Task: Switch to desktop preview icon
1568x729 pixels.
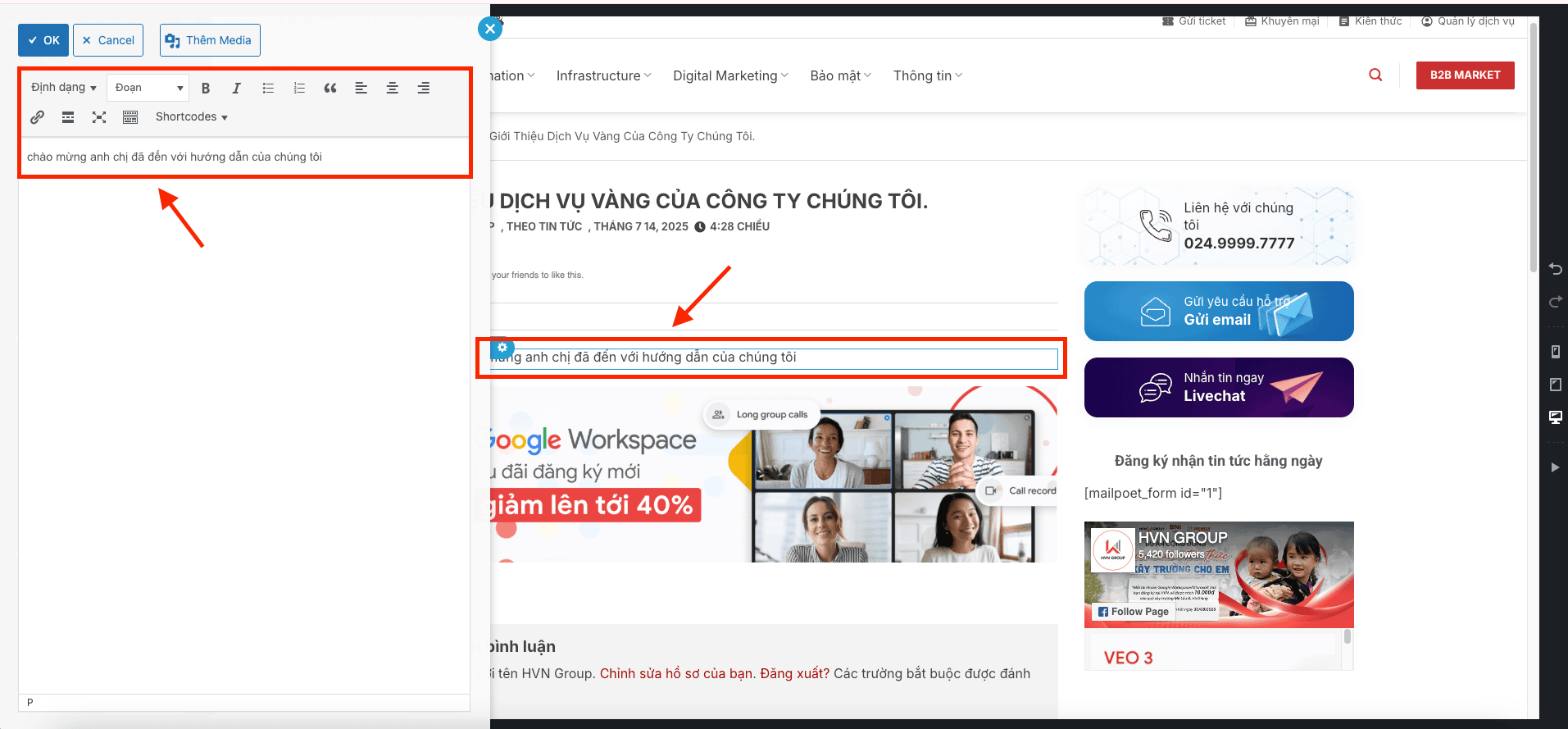Action: pyautogui.click(x=1555, y=417)
